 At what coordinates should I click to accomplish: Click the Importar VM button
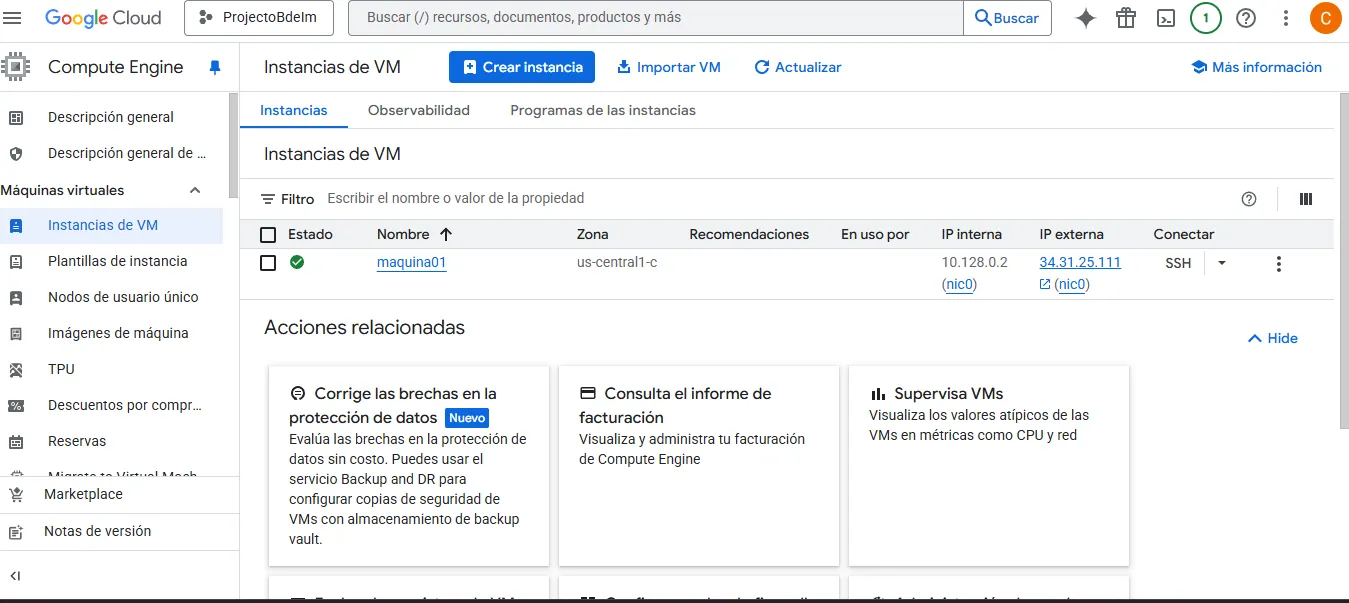pyautogui.click(x=669, y=67)
